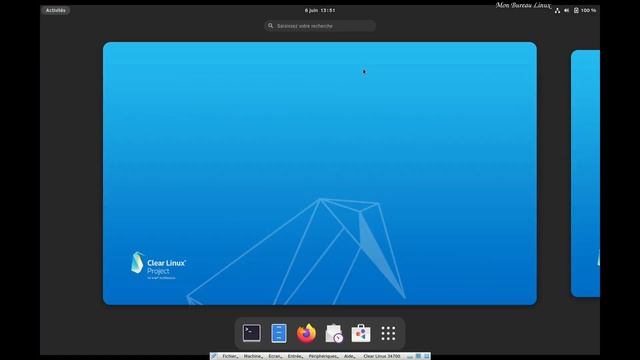
Task: Click 'Clear Linux 34700' label in the mini toolbar
Action: (x=382, y=356)
